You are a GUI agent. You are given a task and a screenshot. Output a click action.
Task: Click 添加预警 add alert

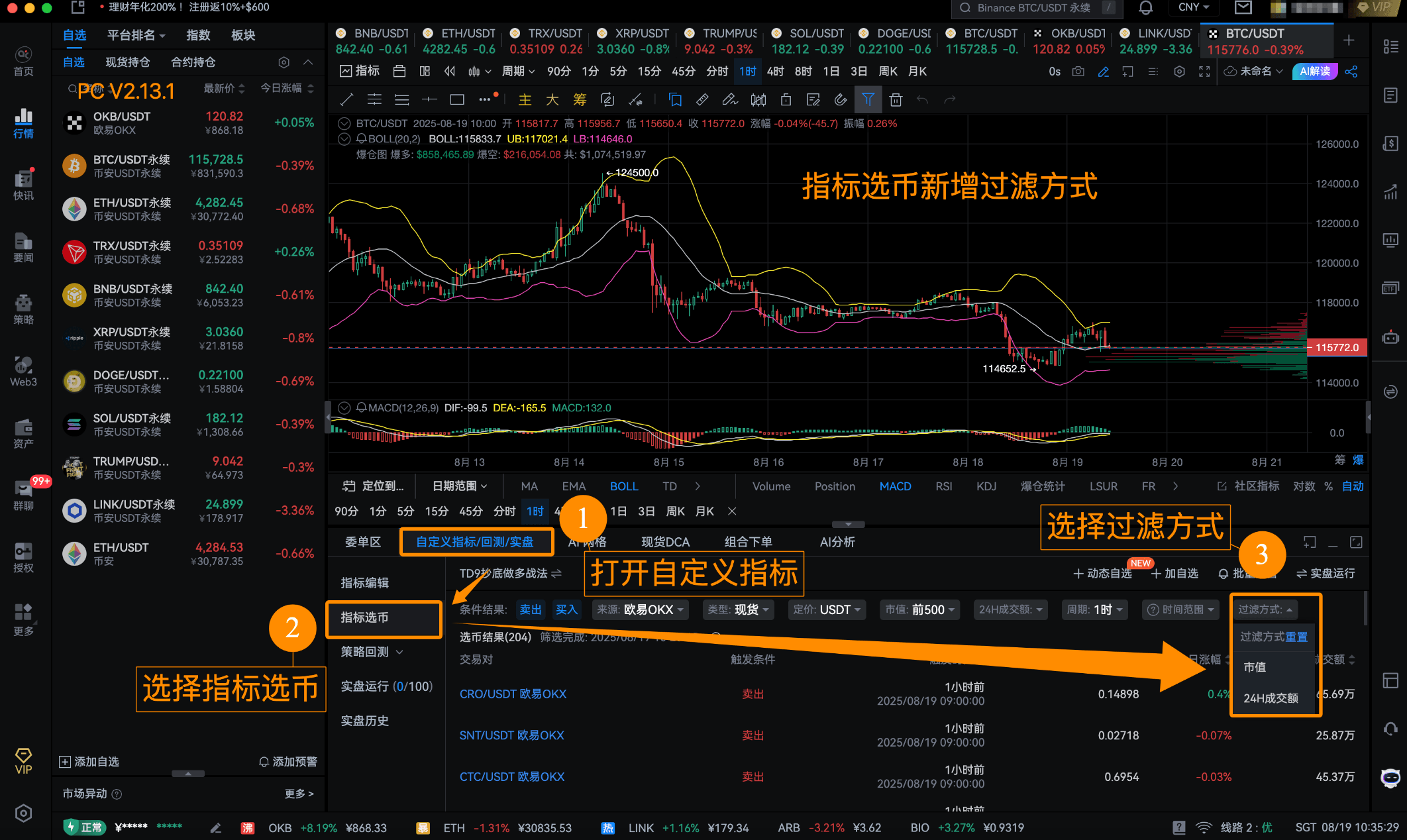coord(287,762)
